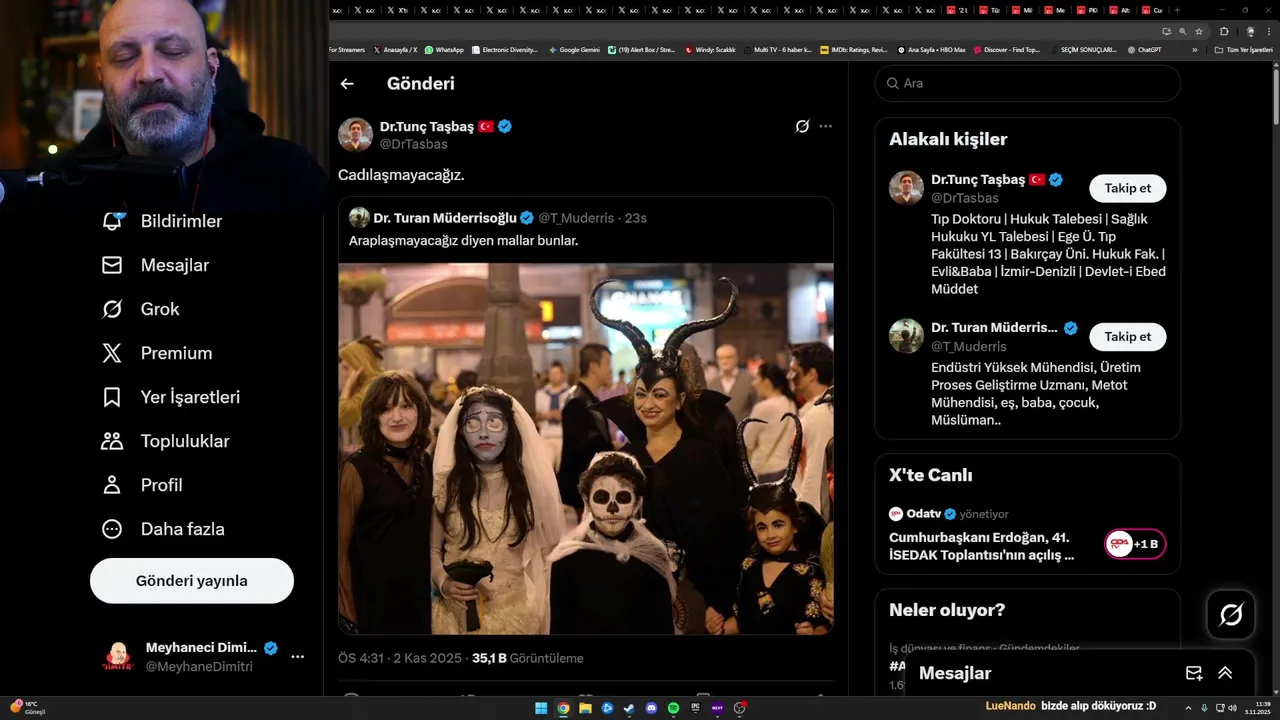The height and width of the screenshot is (720, 1280).
Task: Open the Multi TV bookmark
Action: (x=777, y=49)
